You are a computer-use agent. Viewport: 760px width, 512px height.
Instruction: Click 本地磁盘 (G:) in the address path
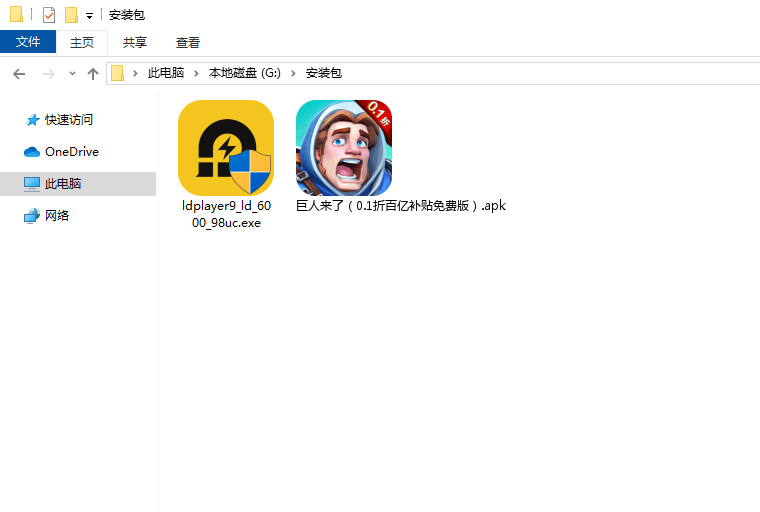245,74
